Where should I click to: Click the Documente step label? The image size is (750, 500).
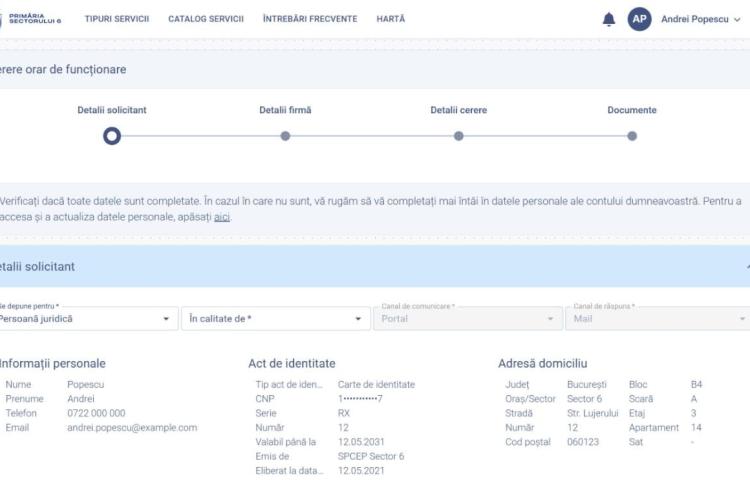click(x=632, y=110)
